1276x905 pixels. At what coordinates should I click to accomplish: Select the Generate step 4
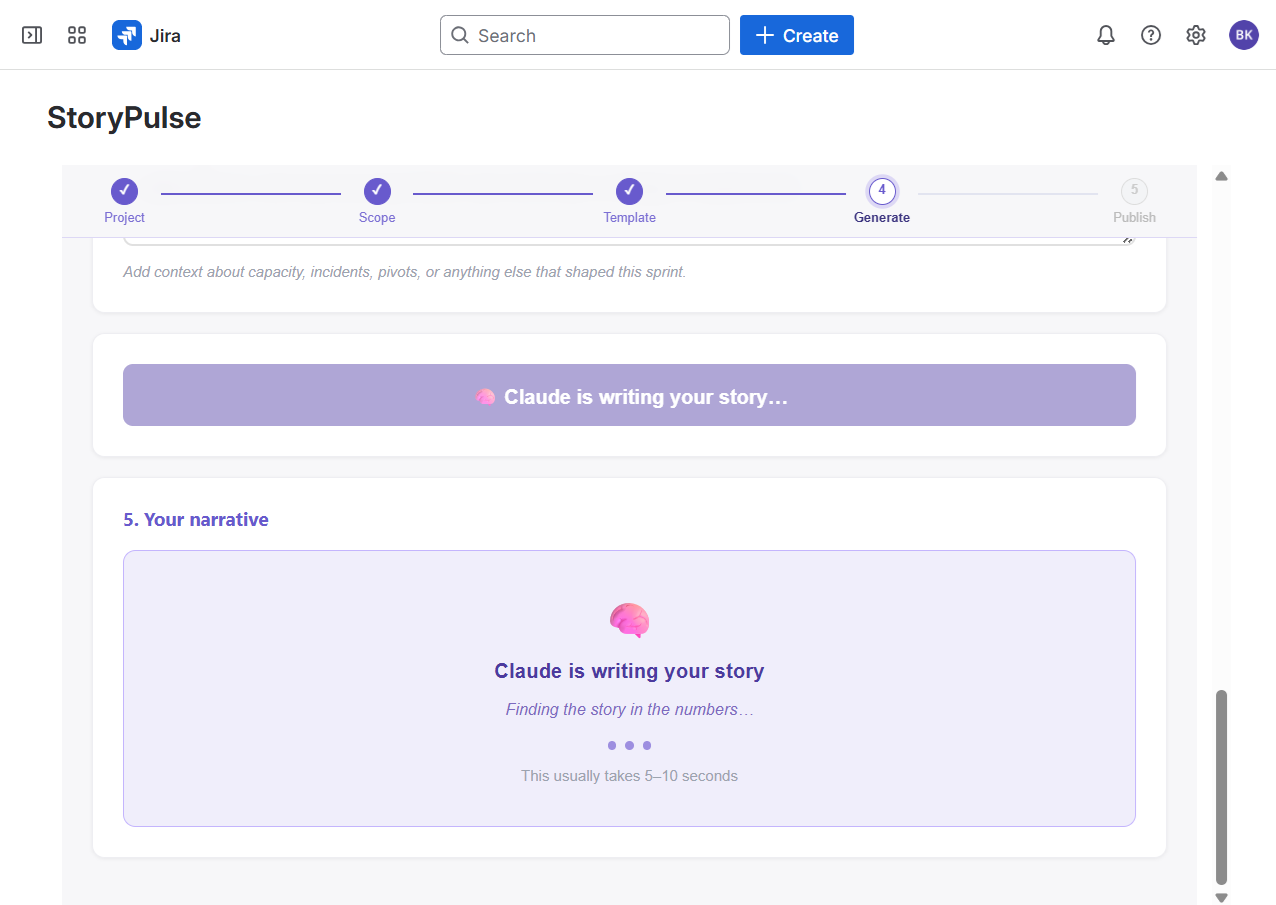pyautogui.click(x=882, y=200)
